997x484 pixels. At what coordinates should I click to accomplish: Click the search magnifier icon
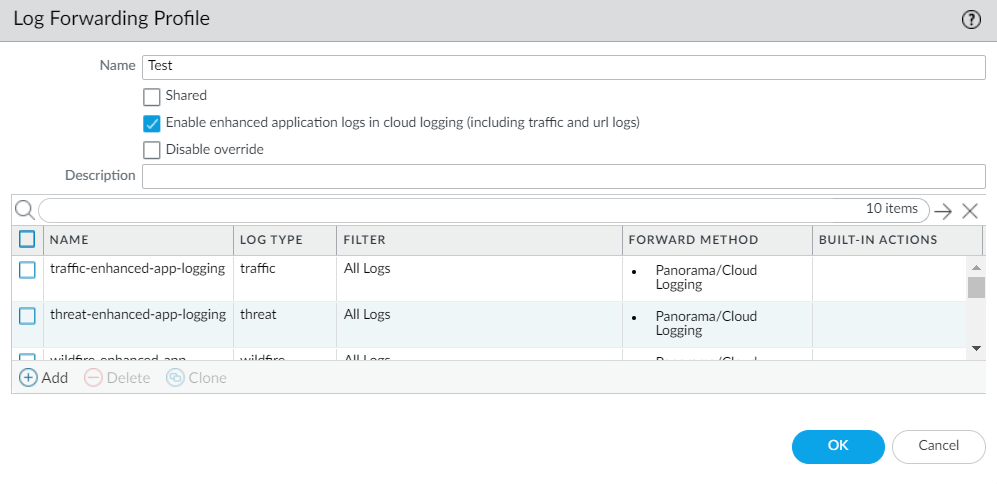pos(25,210)
